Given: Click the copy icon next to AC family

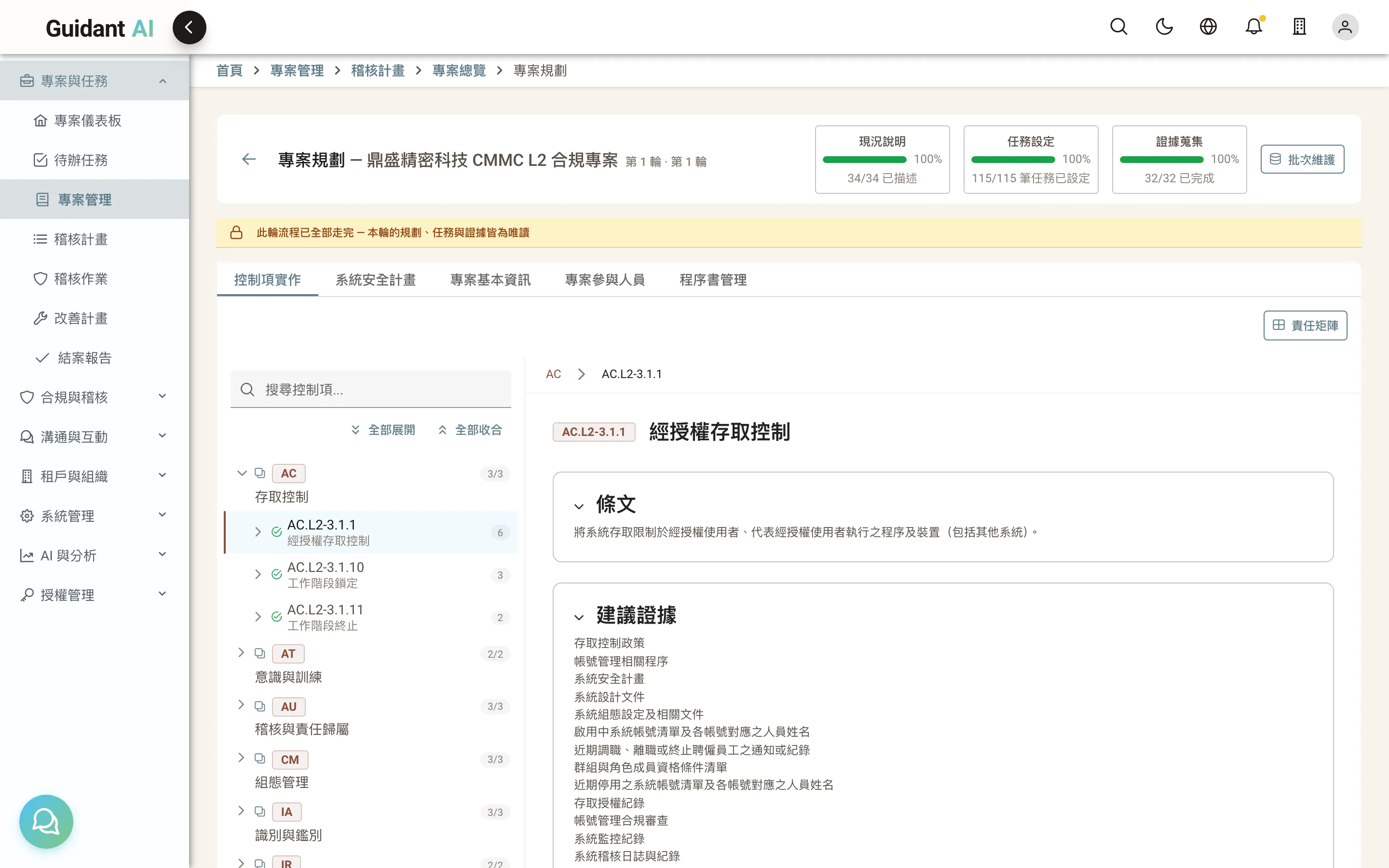Looking at the screenshot, I should tap(260, 473).
